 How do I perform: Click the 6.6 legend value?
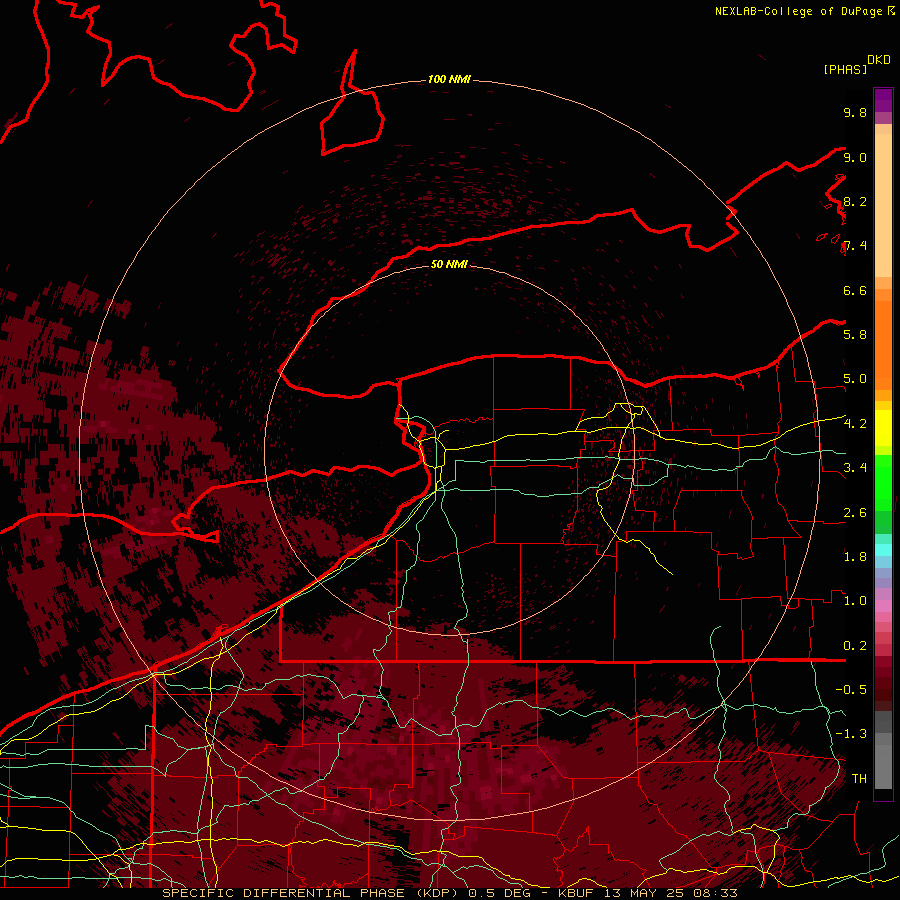click(x=855, y=290)
